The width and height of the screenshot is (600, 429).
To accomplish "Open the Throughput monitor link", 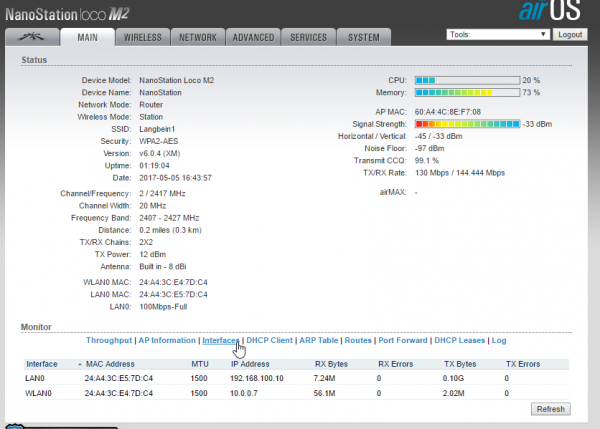I will 109,341.
